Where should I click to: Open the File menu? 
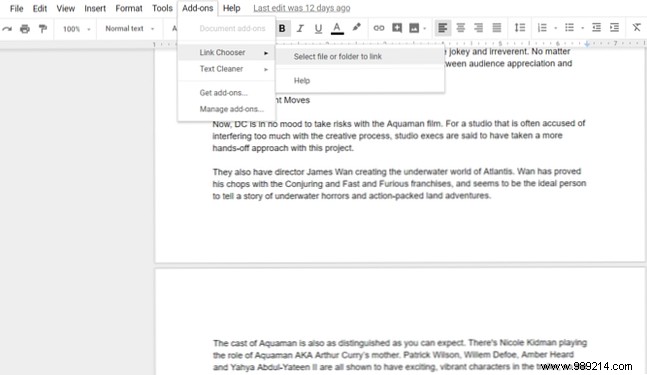click(x=17, y=8)
